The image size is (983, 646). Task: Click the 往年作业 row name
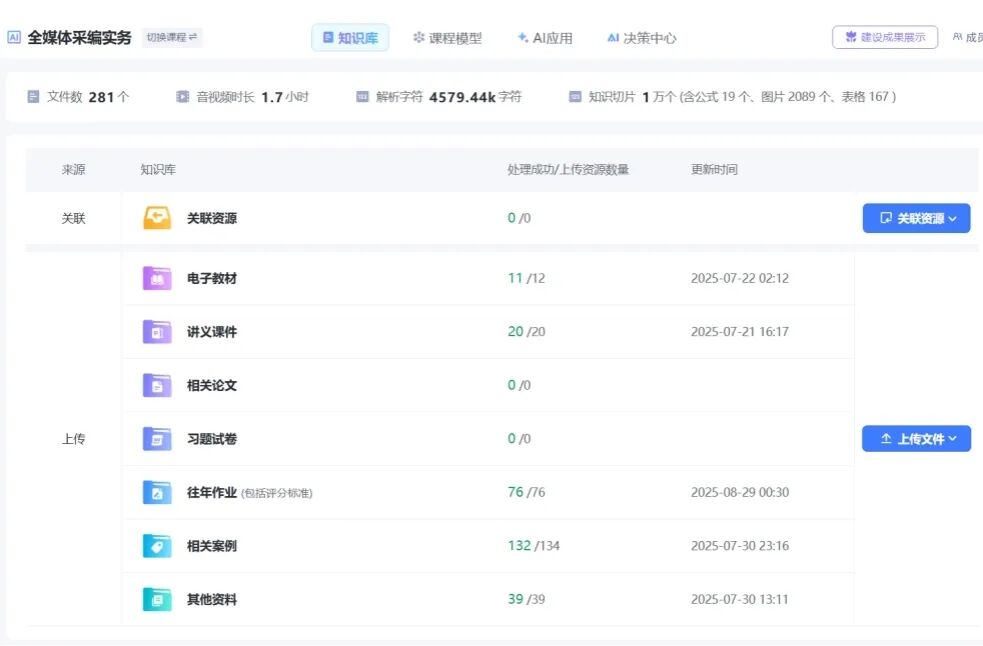(212, 492)
